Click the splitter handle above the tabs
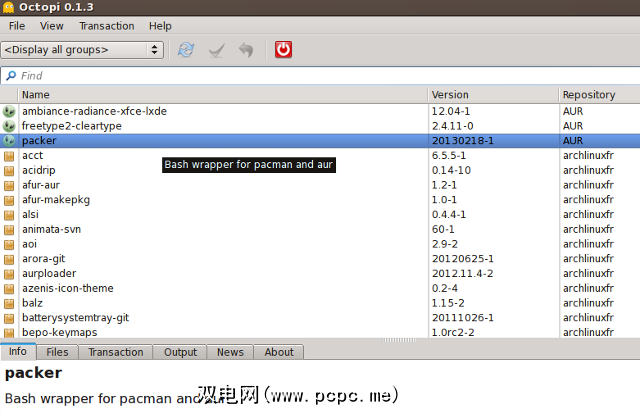The image size is (640, 418). coord(400,340)
